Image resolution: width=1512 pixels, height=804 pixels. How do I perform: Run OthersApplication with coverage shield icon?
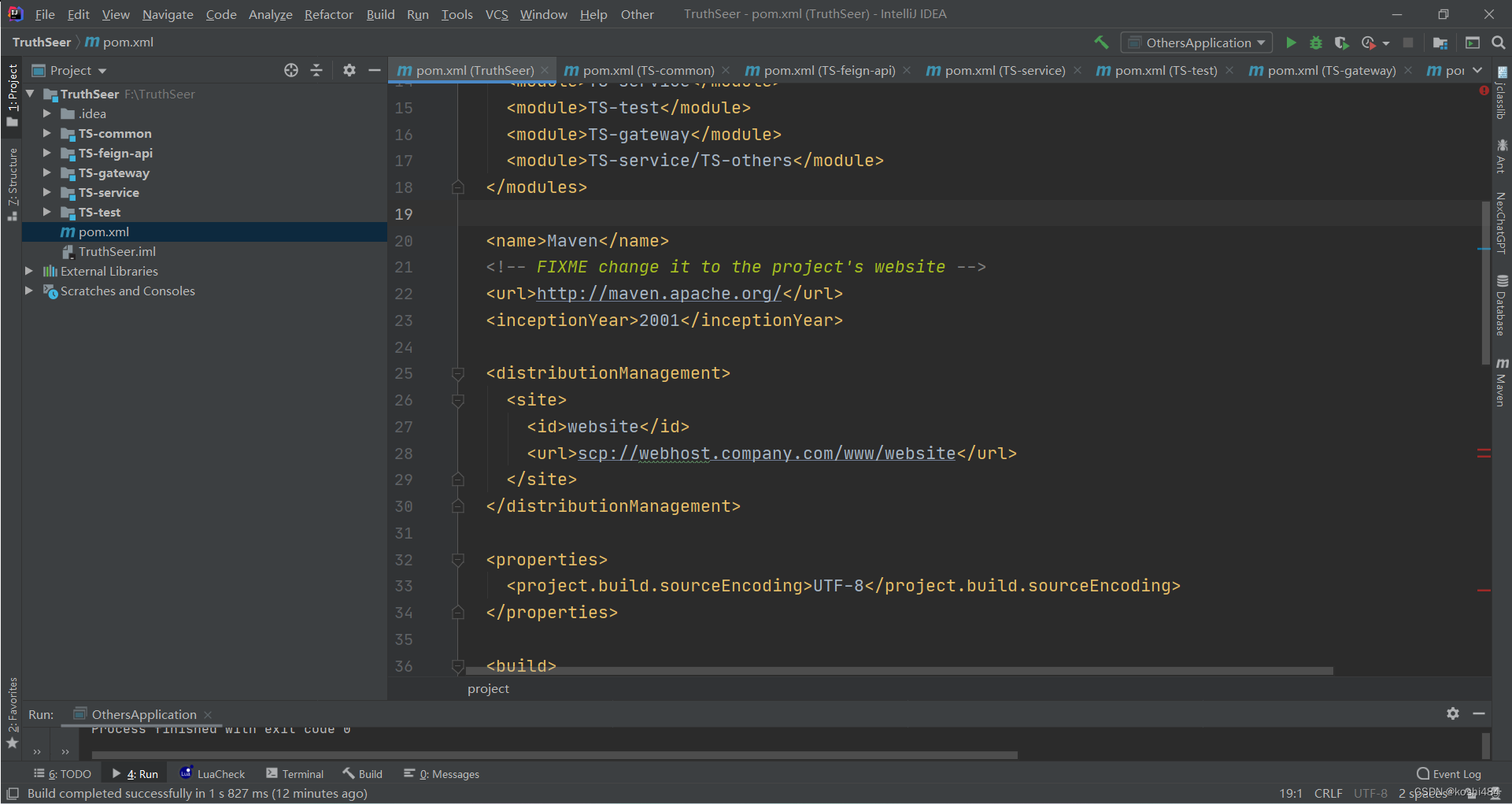[1342, 43]
